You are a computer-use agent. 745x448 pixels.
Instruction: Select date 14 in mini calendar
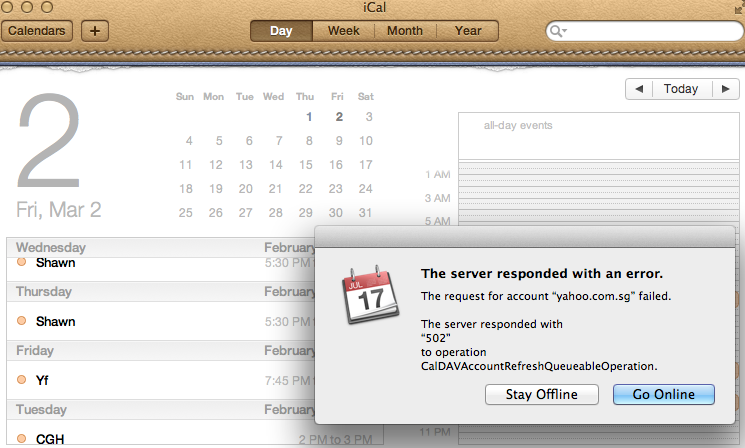[x=276, y=165]
